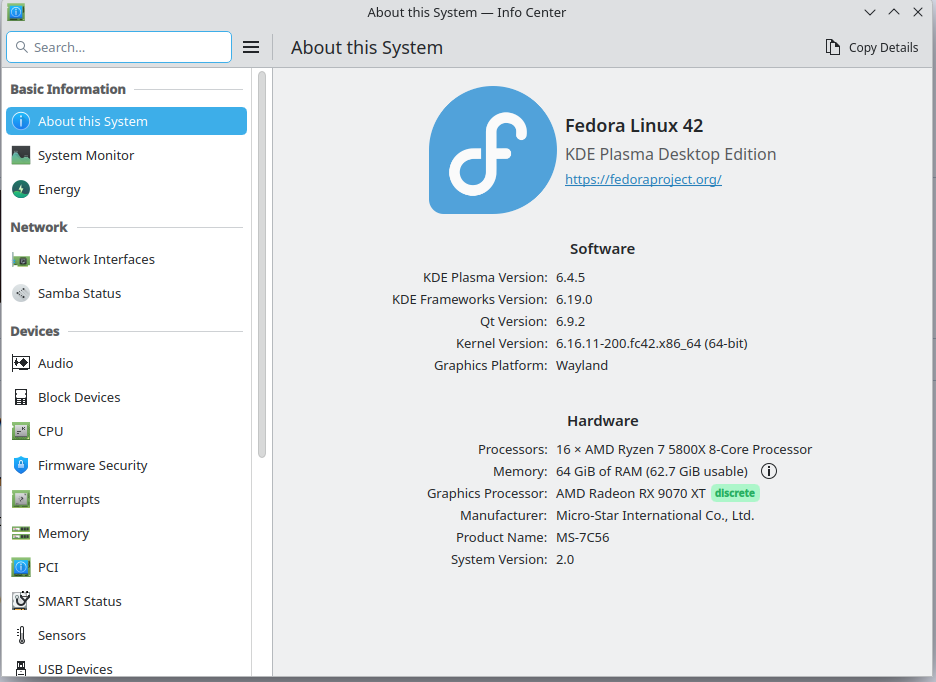936x682 pixels.
Task: Select the SMART Status sidebar entry
Action: (127, 601)
